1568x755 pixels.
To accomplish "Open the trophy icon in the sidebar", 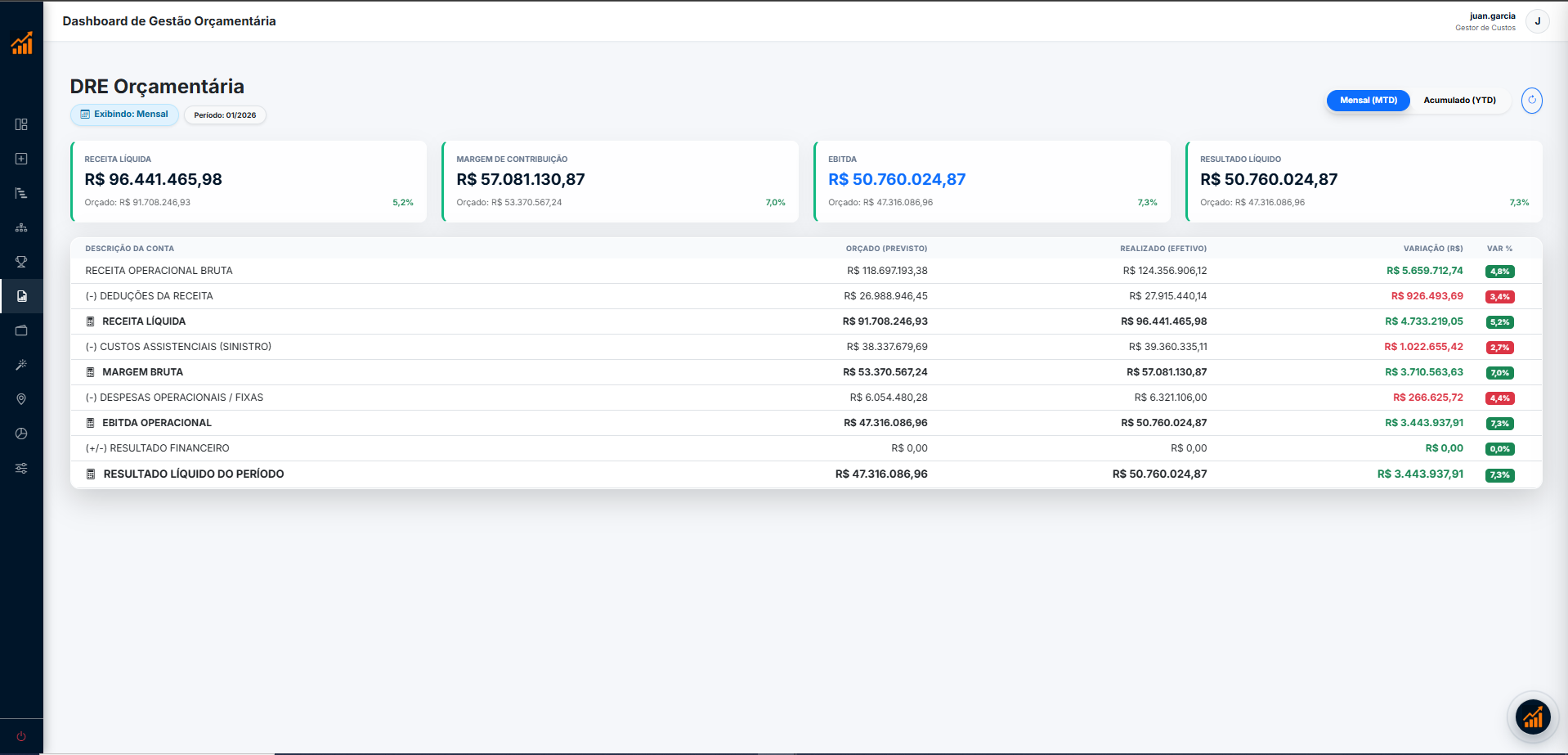I will click(x=21, y=262).
